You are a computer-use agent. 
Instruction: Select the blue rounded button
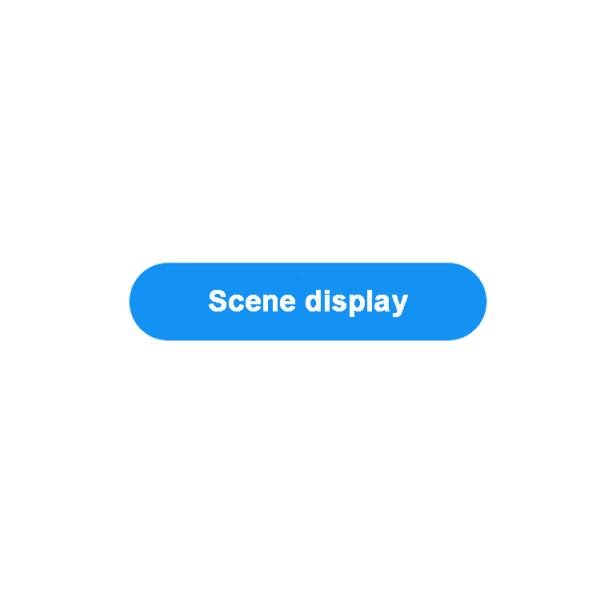click(308, 302)
